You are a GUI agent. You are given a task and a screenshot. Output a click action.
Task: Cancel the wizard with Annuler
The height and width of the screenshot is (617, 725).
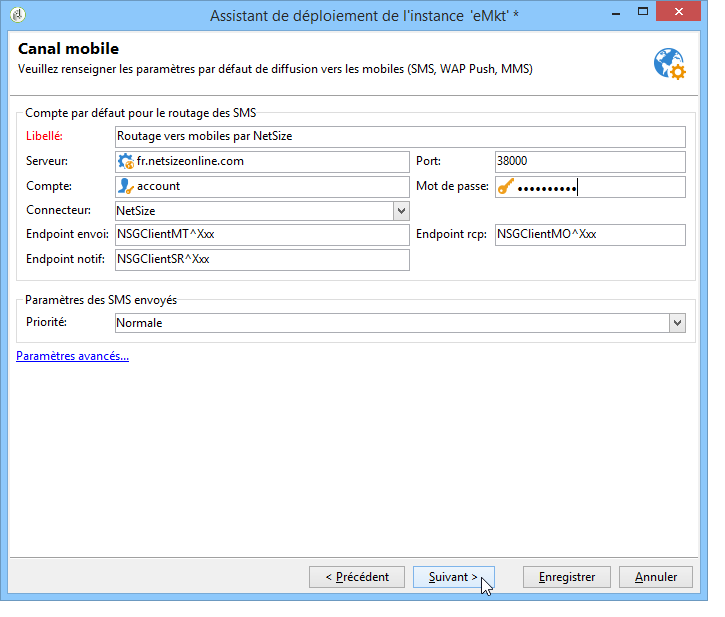point(656,577)
